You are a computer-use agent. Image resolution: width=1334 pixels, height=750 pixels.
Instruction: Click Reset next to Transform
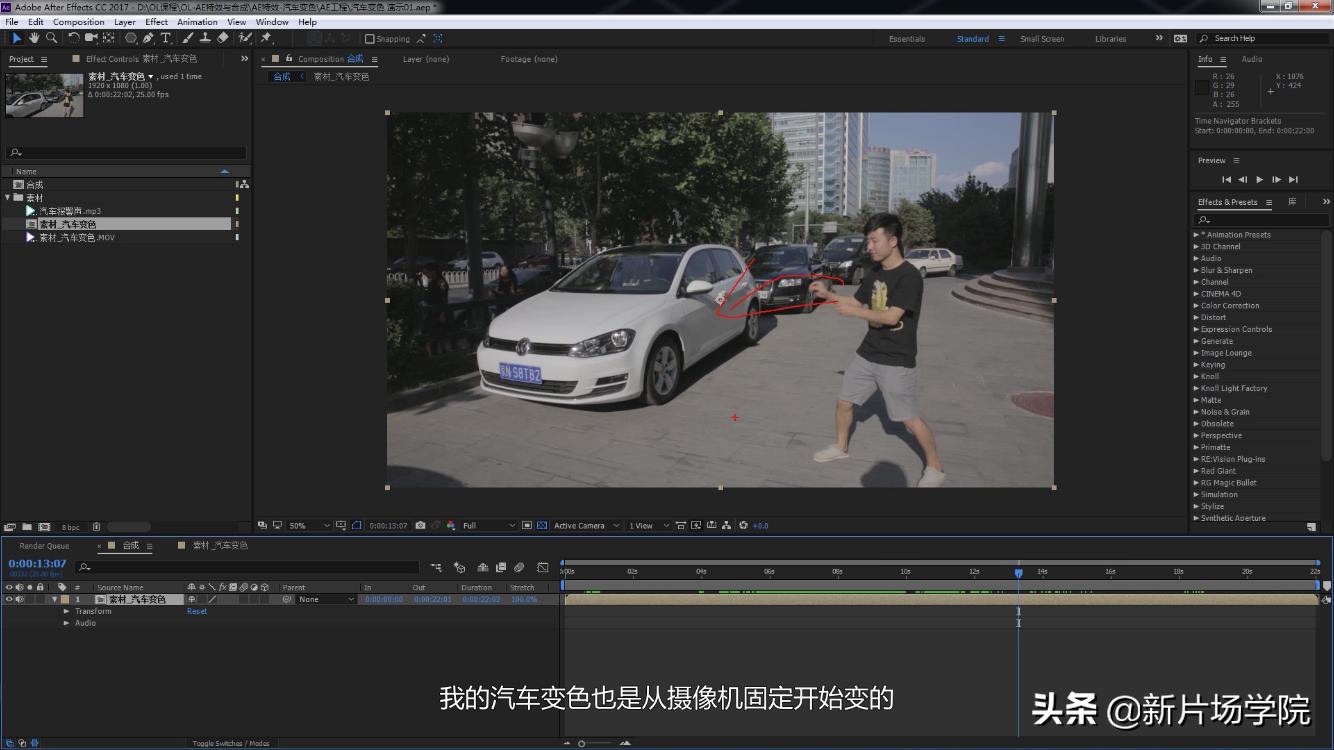coord(196,611)
